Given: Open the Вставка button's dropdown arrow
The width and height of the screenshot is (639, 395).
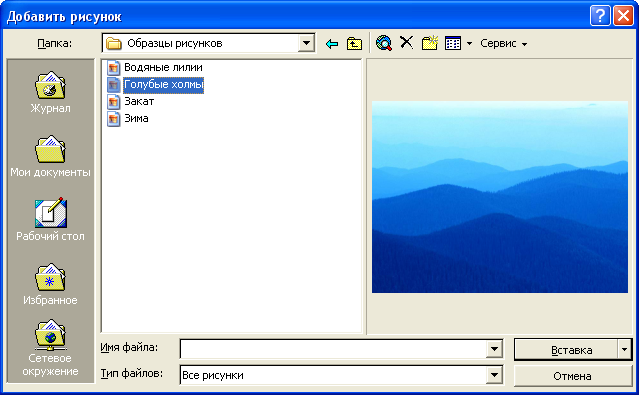Looking at the screenshot, I should 624,350.
